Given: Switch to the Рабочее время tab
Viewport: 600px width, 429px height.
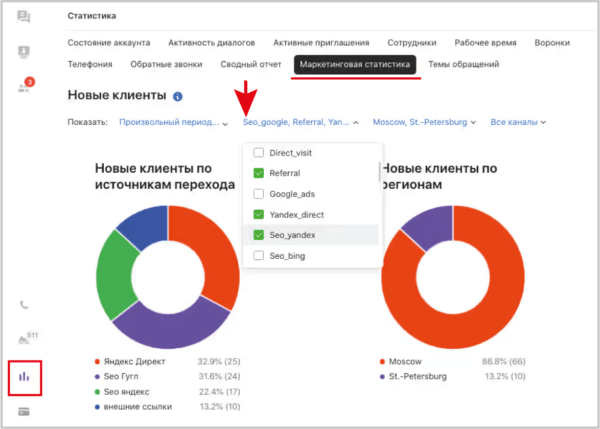Looking at the screenshot, I should pos(485,43).
